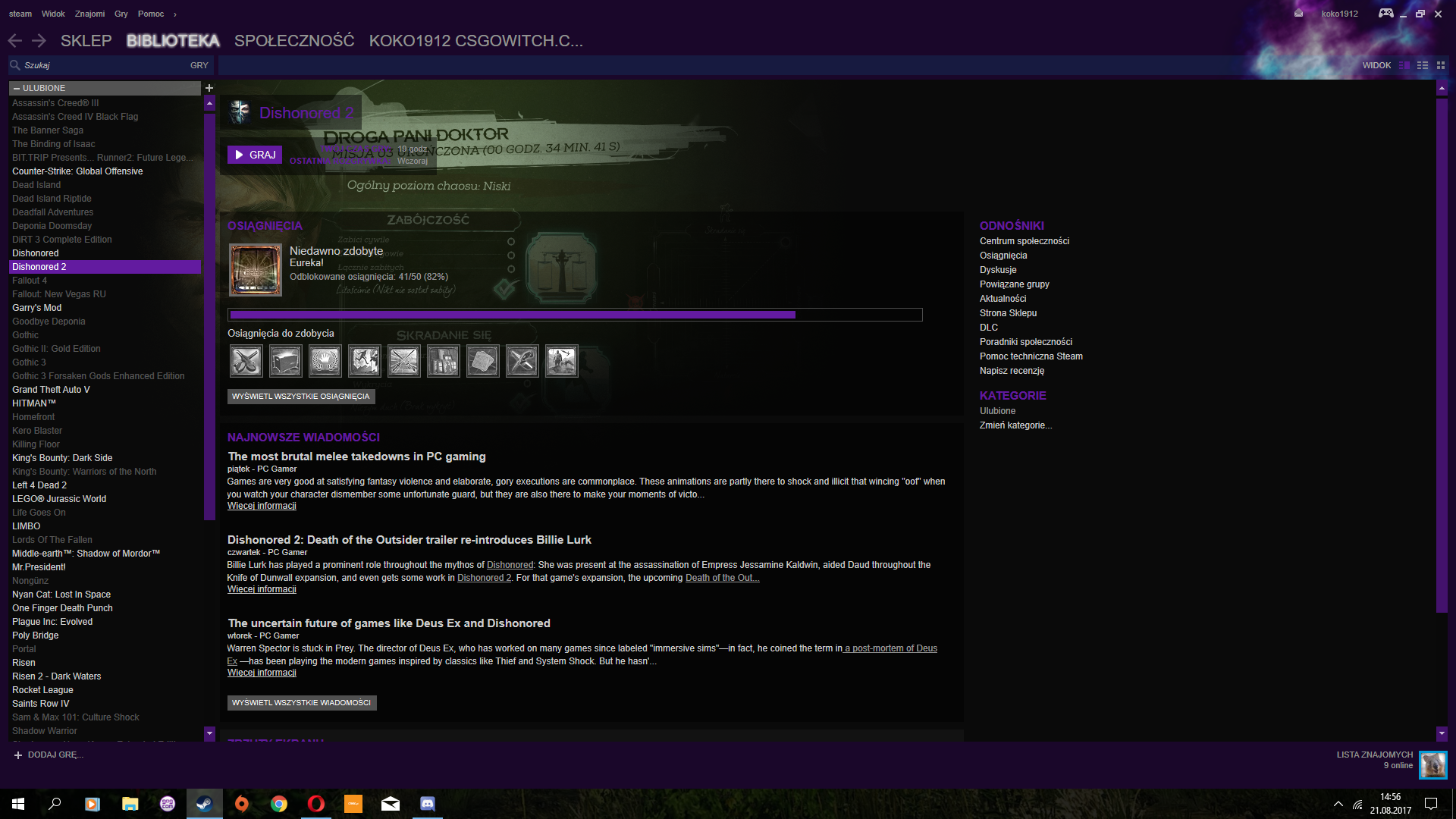View locked running figure achievement icon

click(x=364, y=361)
